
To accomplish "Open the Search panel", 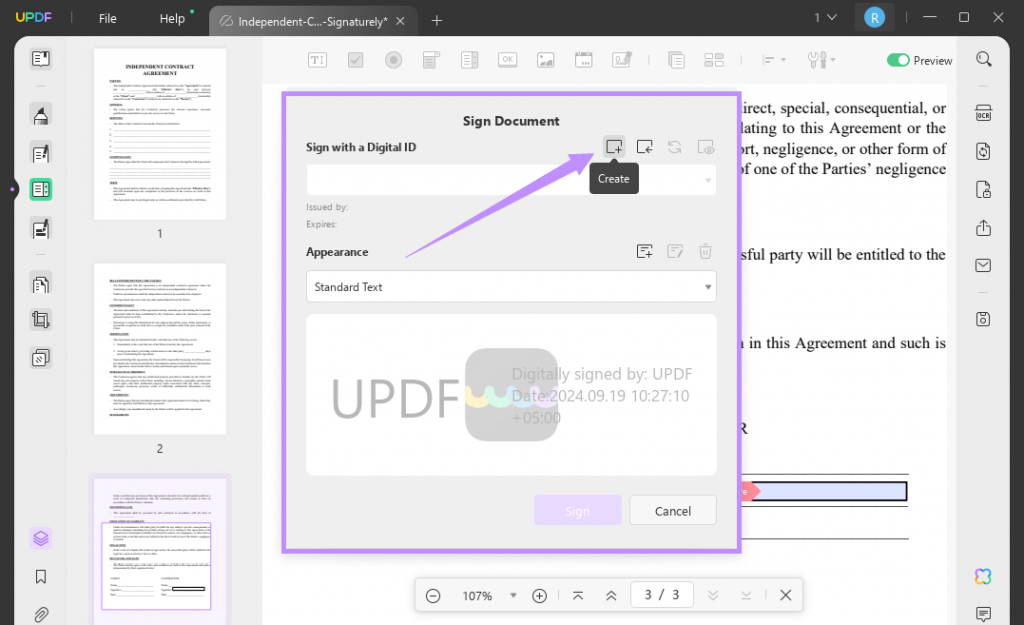I will pos(983,58).
